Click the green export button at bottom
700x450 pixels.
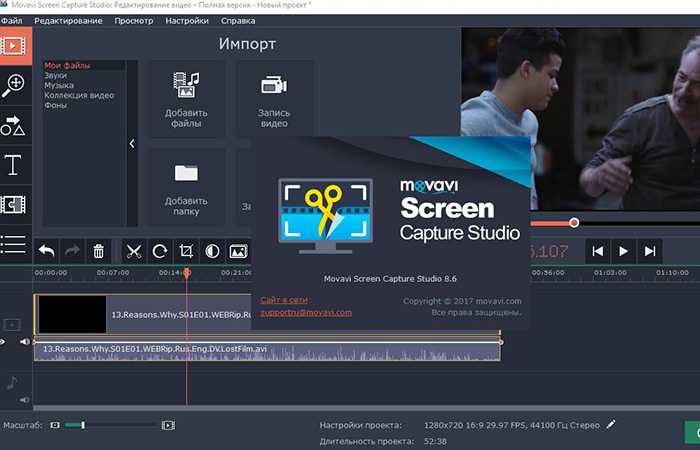pos(692,433)
